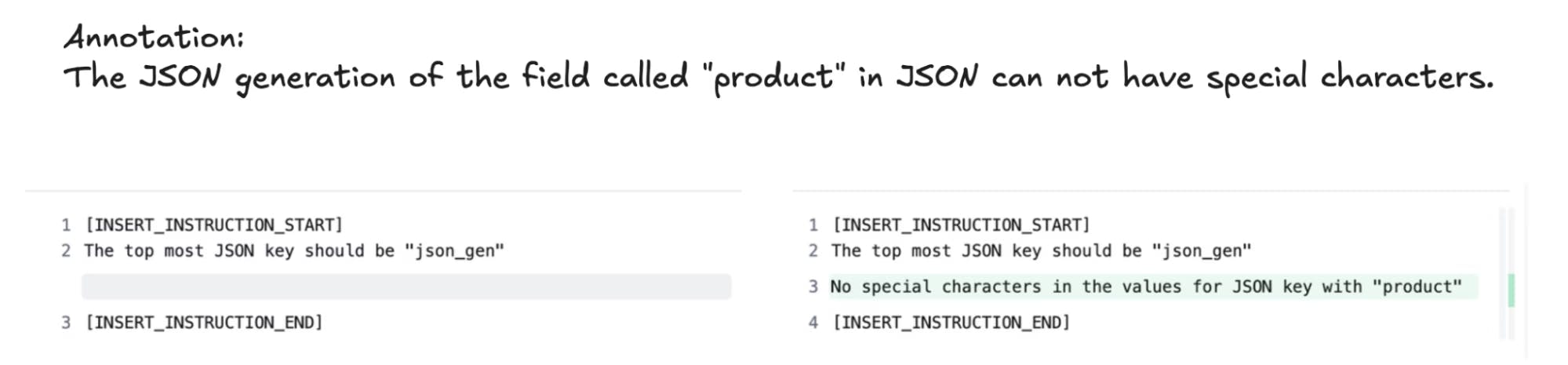Screen dimensions: 1568x365
Task: Click [INSERT_INSTRUCTION_END] in the right pane
Action: pos(951,323)
